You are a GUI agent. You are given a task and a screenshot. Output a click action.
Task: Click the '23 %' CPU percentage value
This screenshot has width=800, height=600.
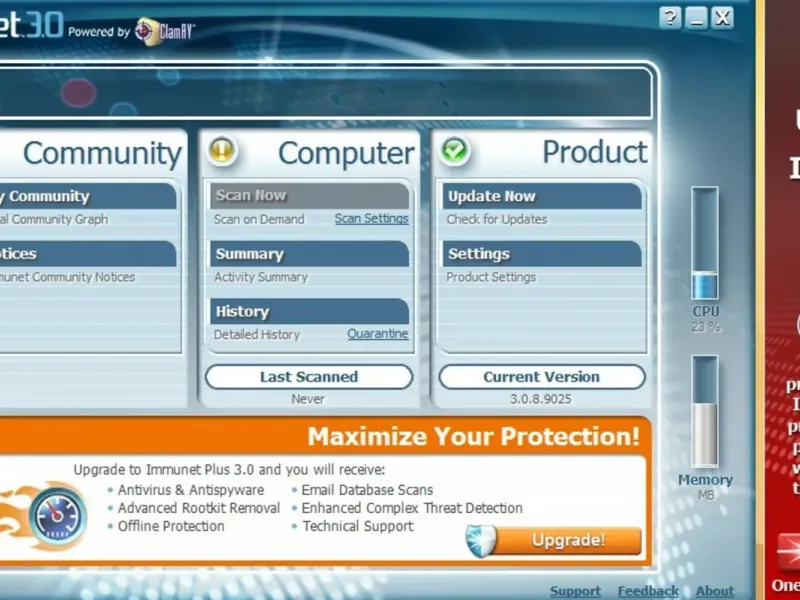pos(706,327)
